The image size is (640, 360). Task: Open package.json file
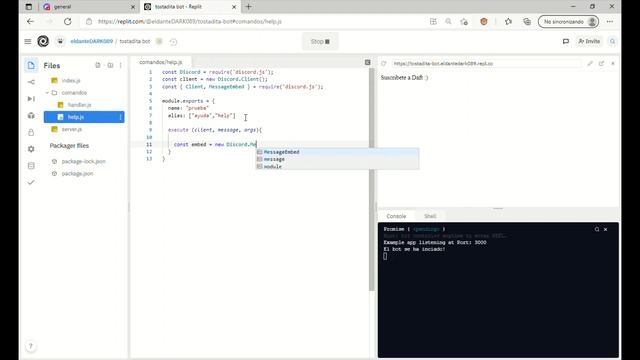[x=77, y=173]
